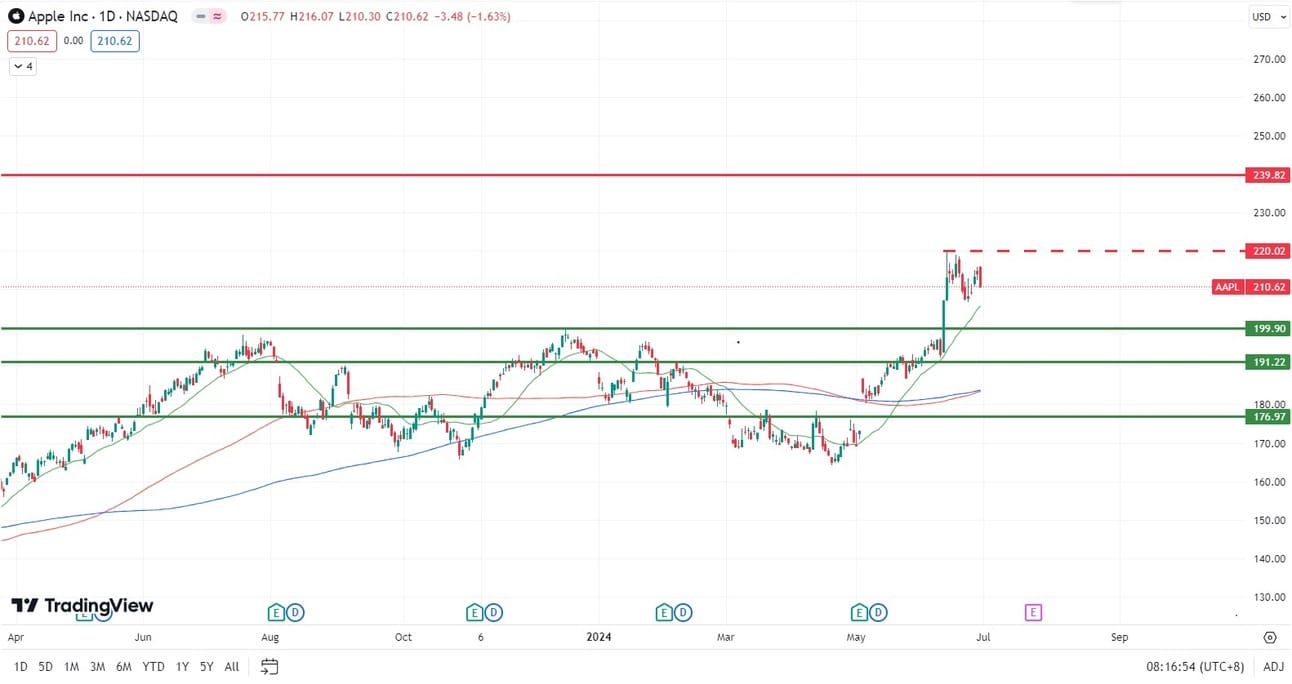Screen dimensions: 1292x684
Task: Open chart settings gear on time axis
Action: pyautogui.click(x=1270, y=637)
